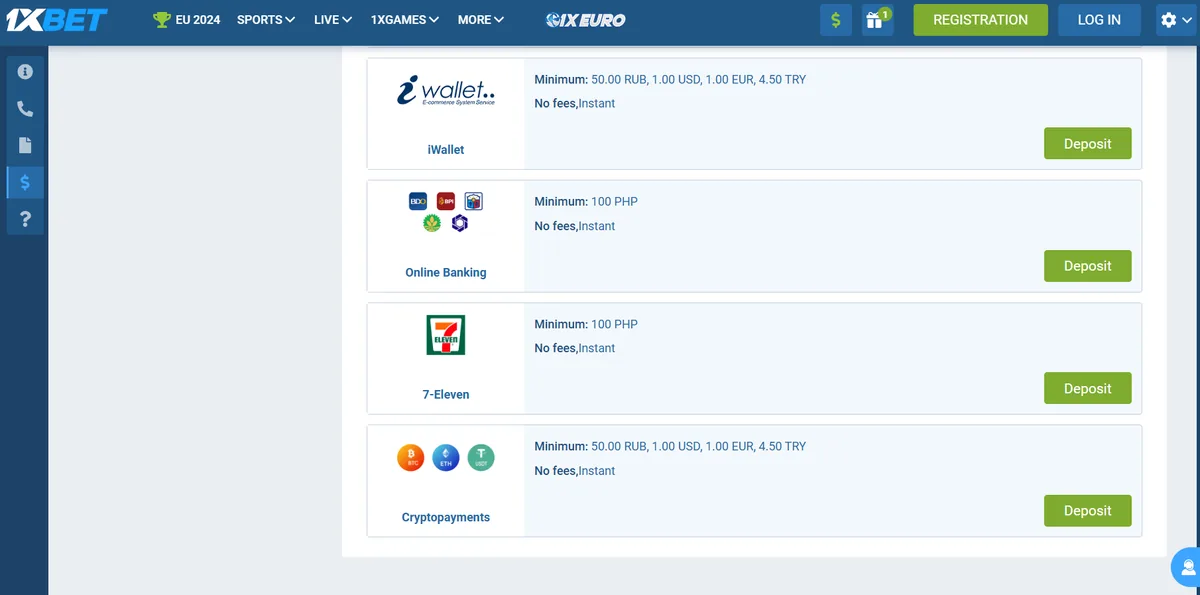Click the iWallet logo

click(x=446, y=92)
